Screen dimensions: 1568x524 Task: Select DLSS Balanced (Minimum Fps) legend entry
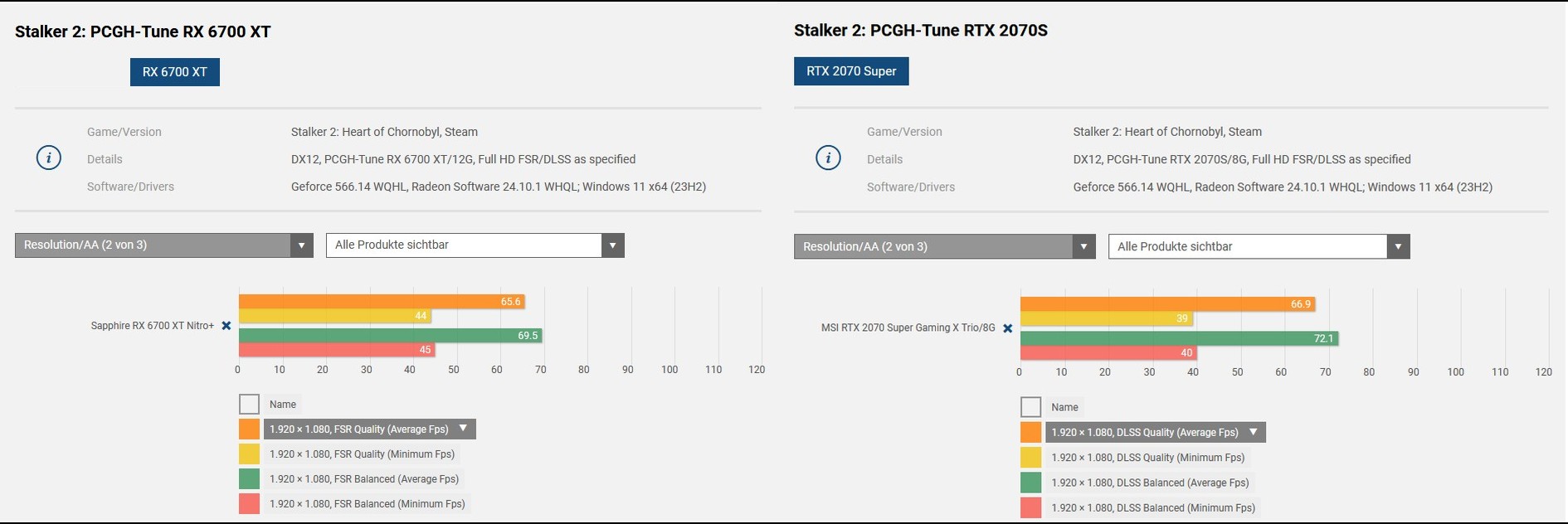coord(1153,507)
